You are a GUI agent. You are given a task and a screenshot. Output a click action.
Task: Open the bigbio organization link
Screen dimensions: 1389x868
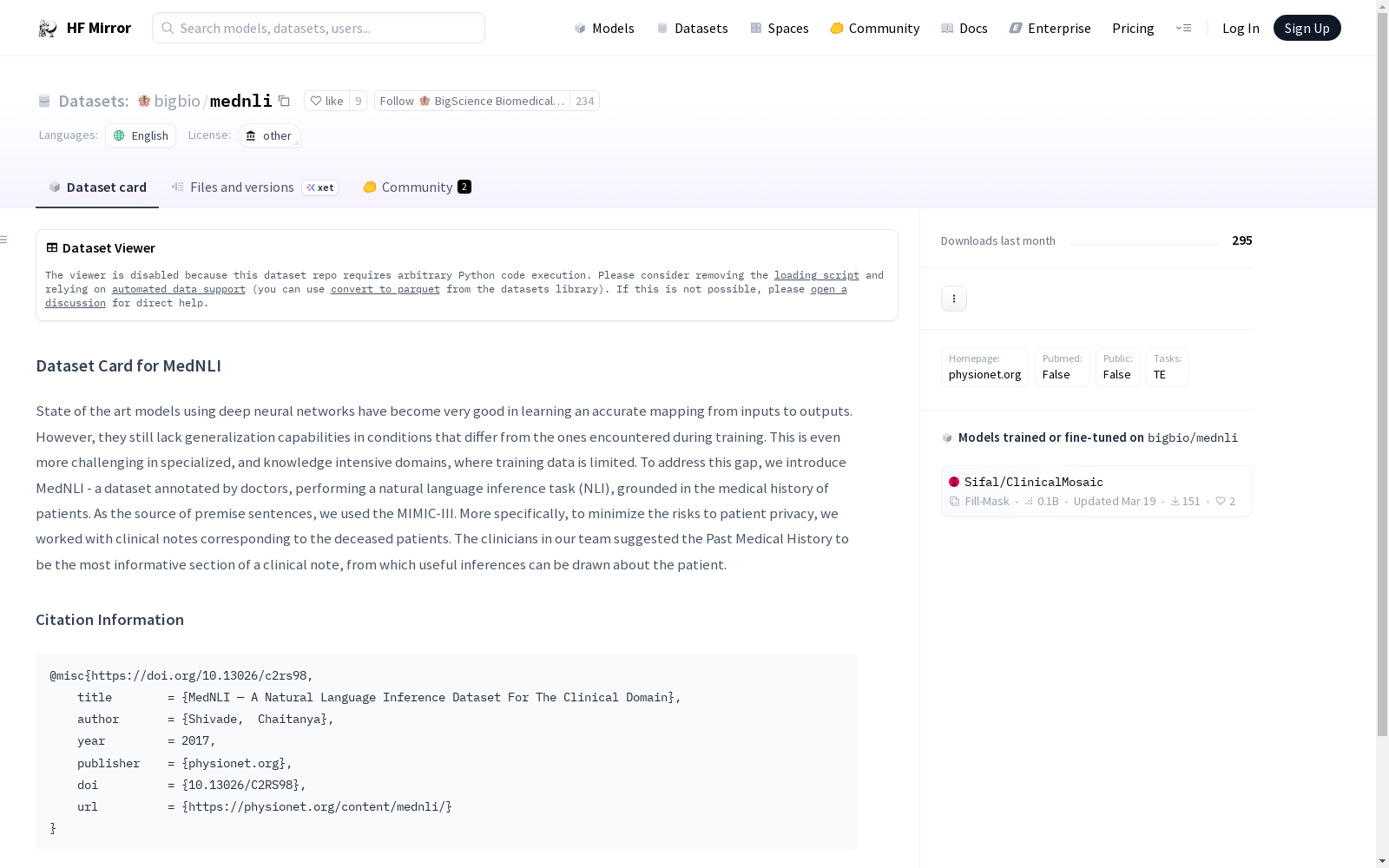click(177, 101)
